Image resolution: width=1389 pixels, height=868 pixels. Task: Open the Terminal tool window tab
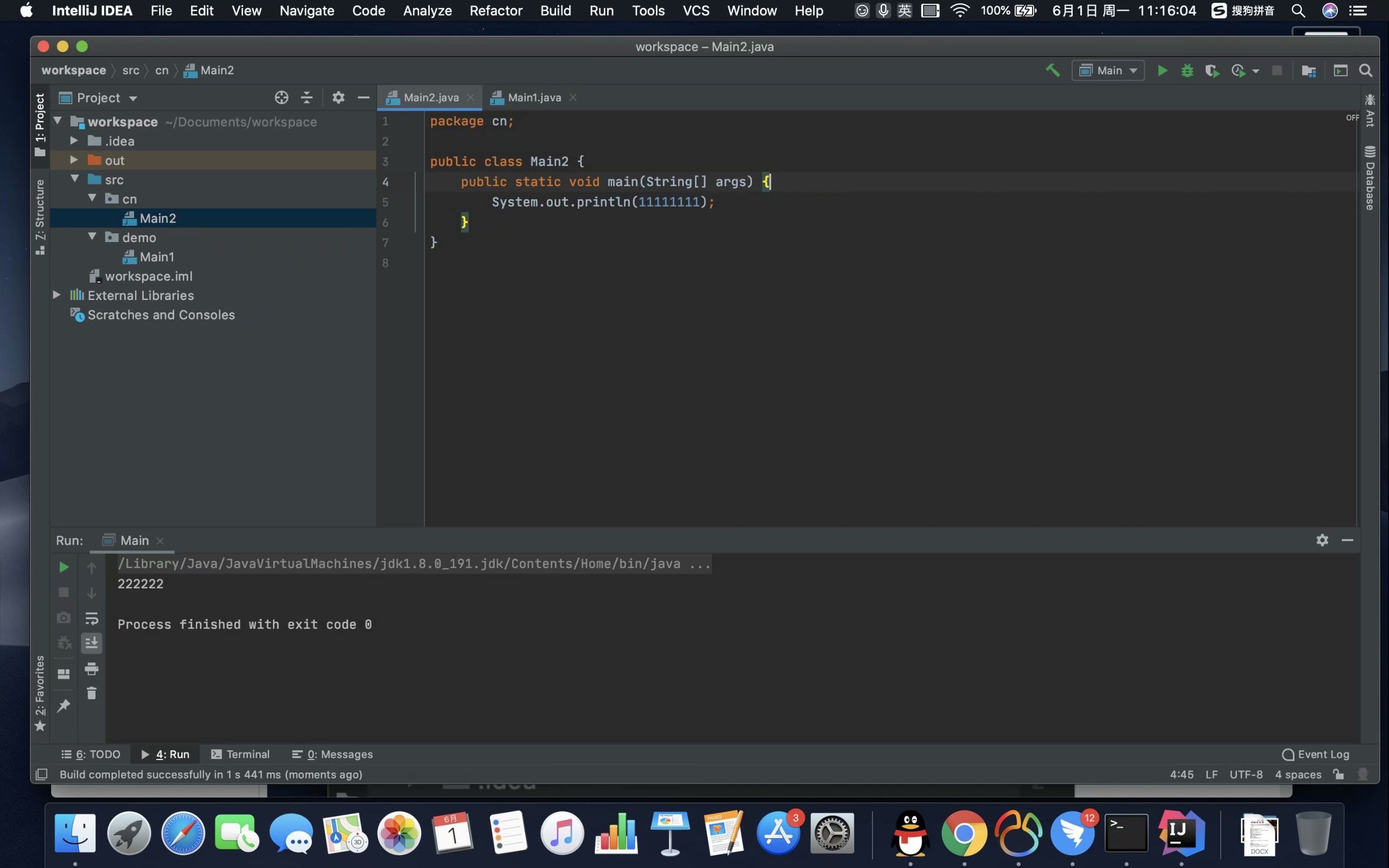pos(240,754)
